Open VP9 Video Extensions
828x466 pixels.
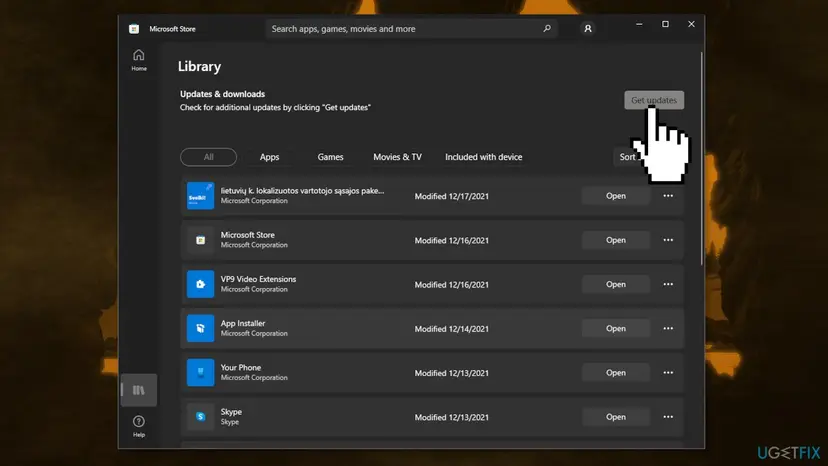616,284
